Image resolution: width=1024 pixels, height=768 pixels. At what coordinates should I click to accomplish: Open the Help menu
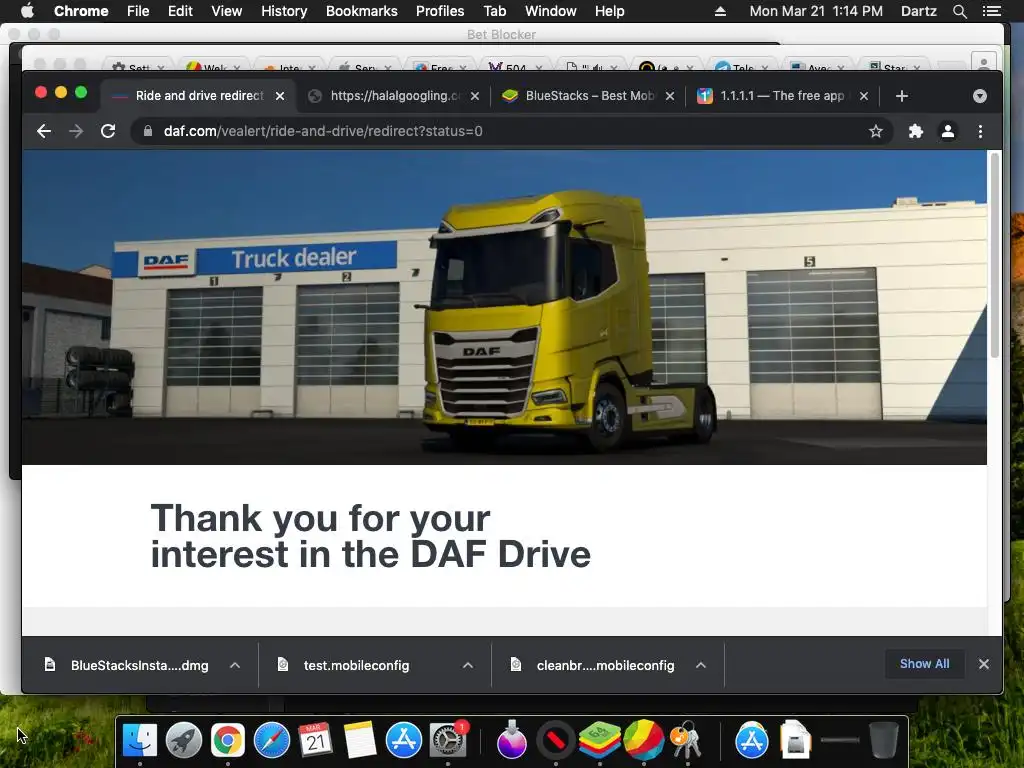point(609,11)
